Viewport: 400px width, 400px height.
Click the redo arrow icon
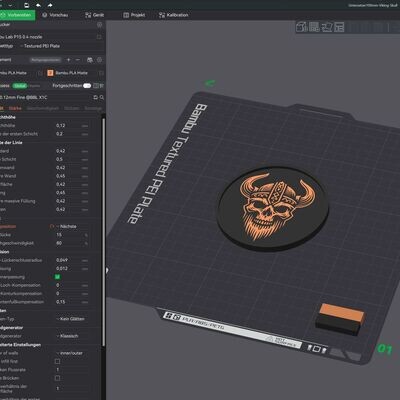[50, 5]
